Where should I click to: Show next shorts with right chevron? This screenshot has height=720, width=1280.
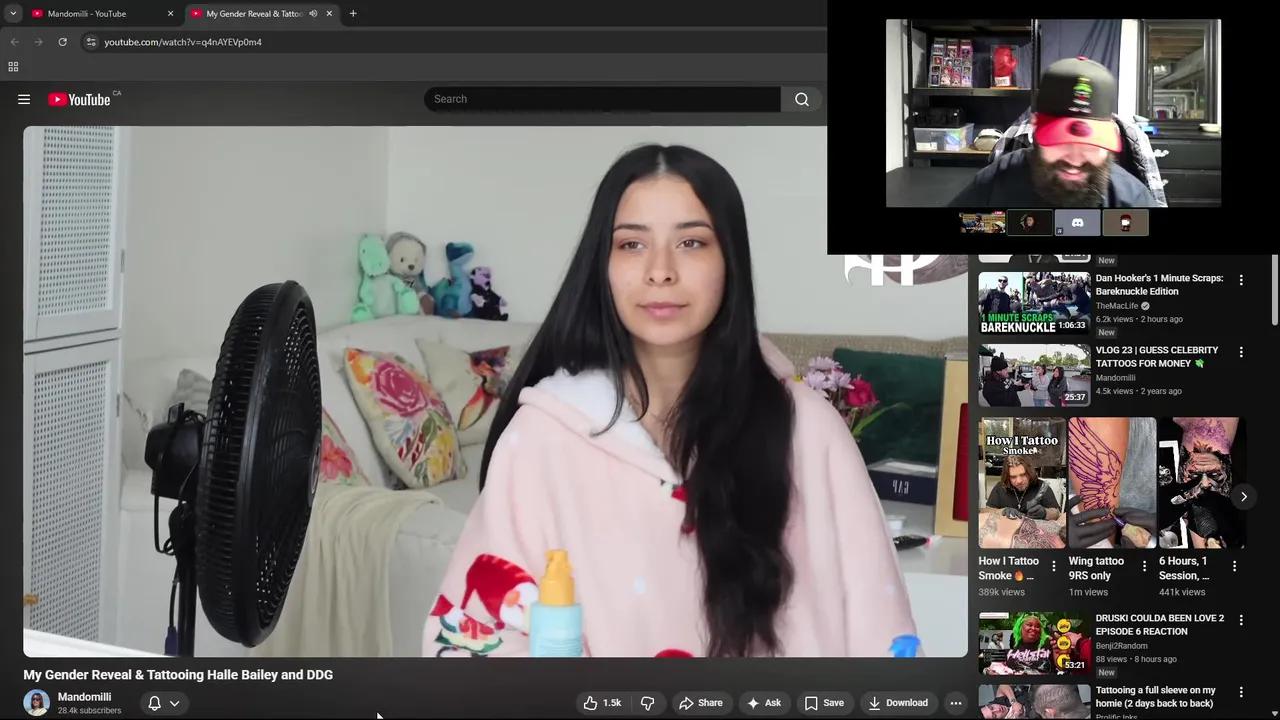click(1243, 496)
